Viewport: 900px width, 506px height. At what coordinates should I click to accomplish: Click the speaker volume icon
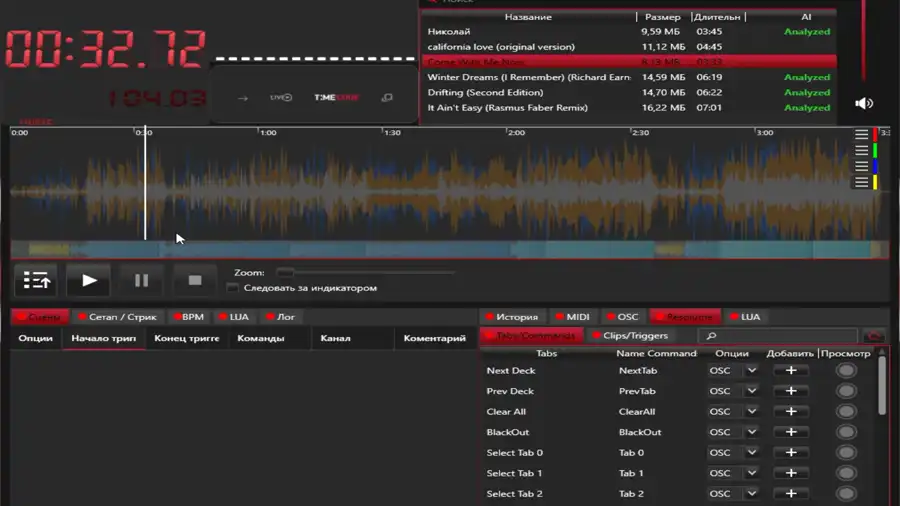tap(864, 103)
